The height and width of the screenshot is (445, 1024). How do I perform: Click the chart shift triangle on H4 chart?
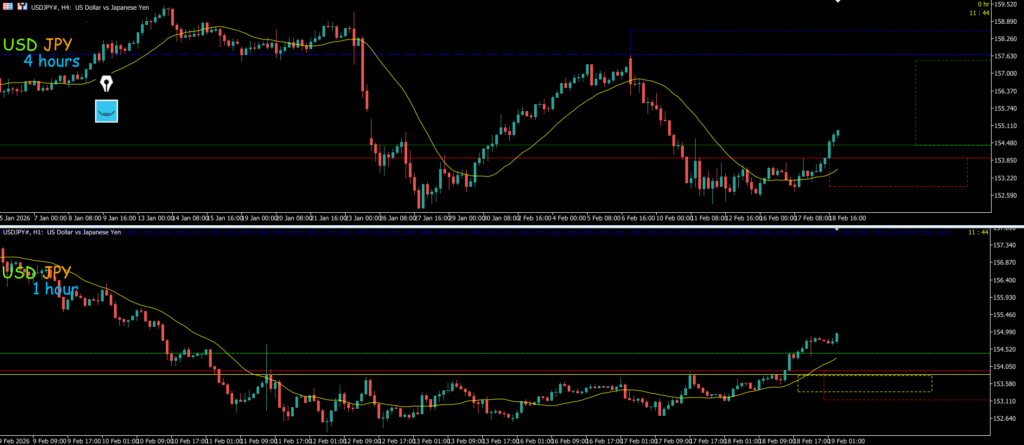point(838,3)
